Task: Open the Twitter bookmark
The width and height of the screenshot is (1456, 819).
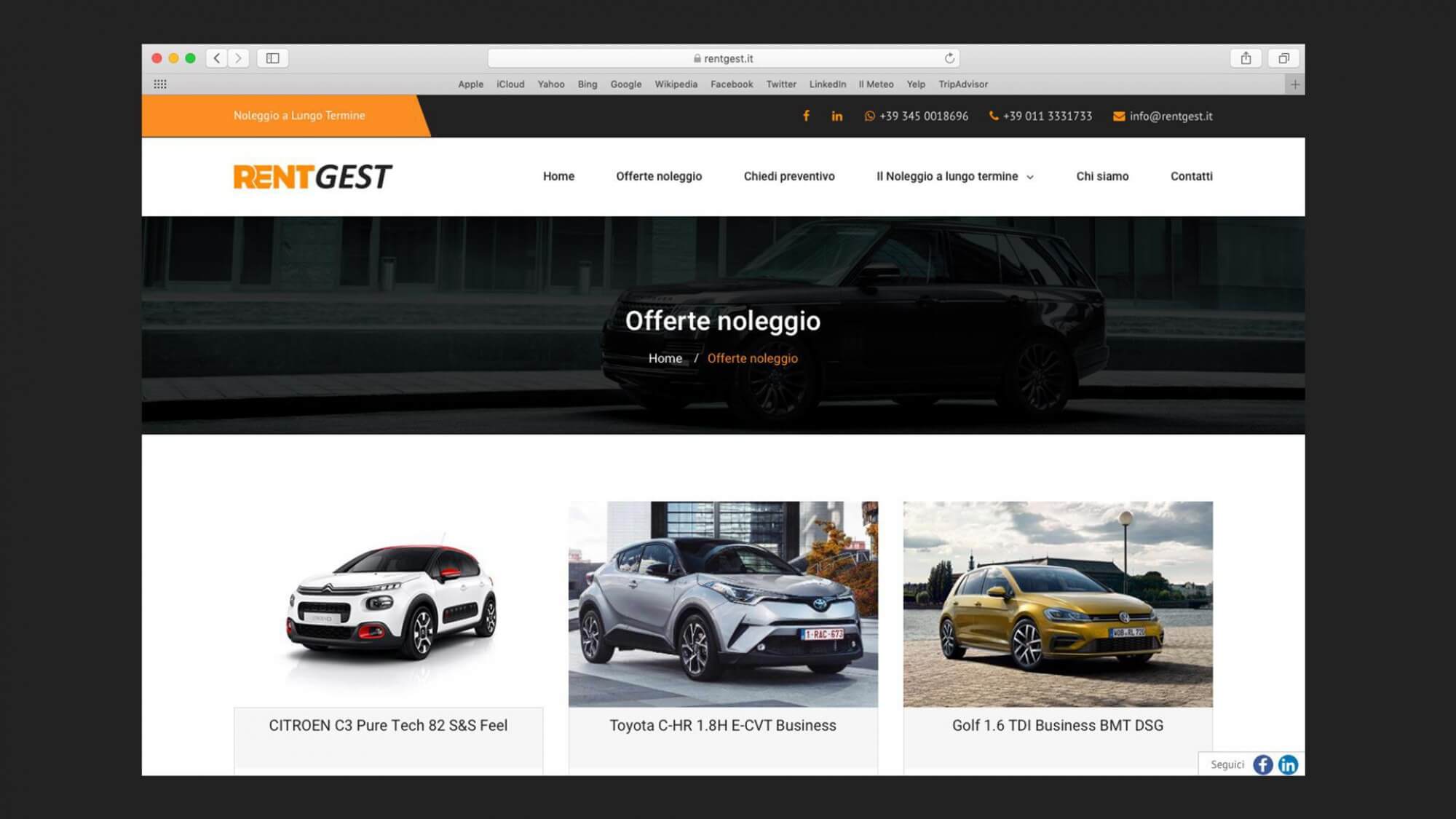Action: coord(781,84)
